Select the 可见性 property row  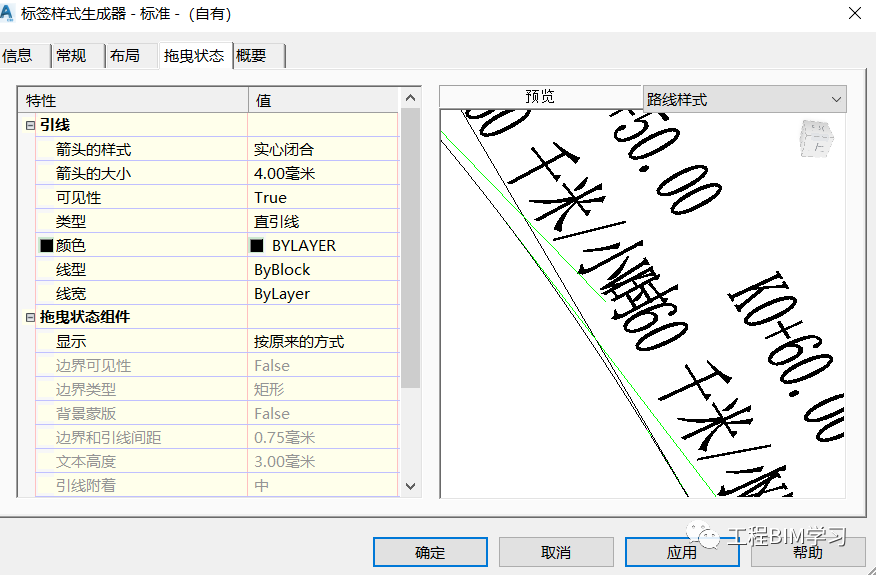[x=217, y=197]
